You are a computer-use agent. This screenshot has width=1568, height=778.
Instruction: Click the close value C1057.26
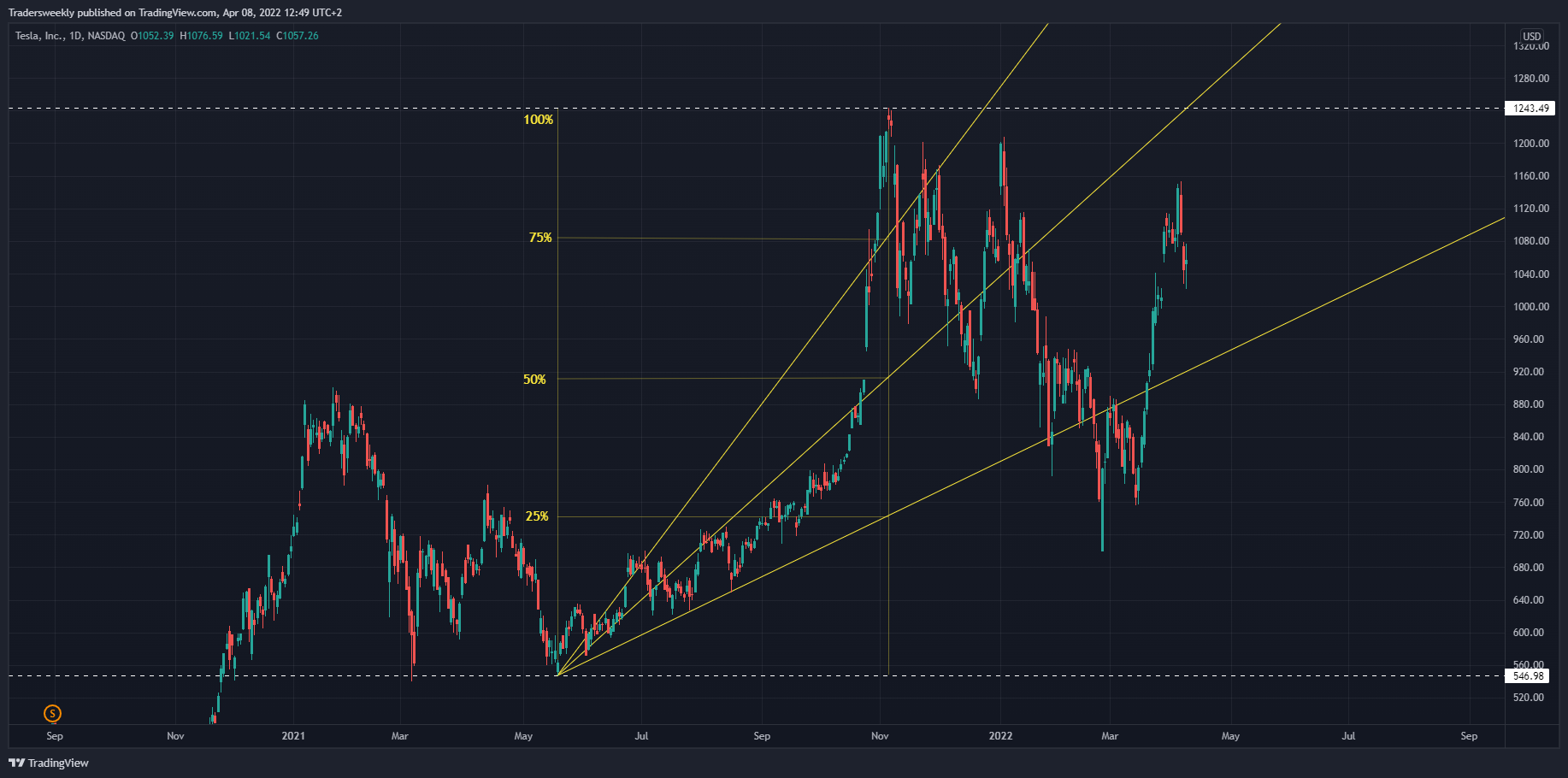(x=298, y=36)
